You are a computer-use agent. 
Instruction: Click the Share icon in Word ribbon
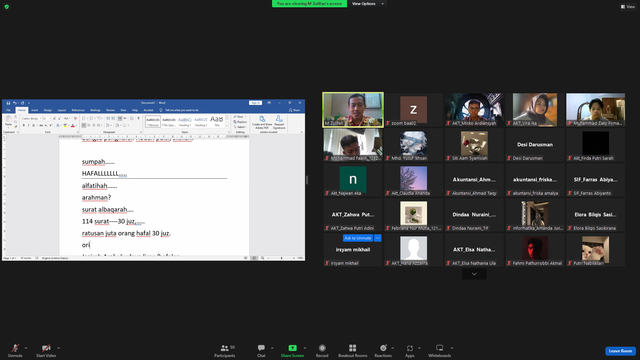pos(295,110)
